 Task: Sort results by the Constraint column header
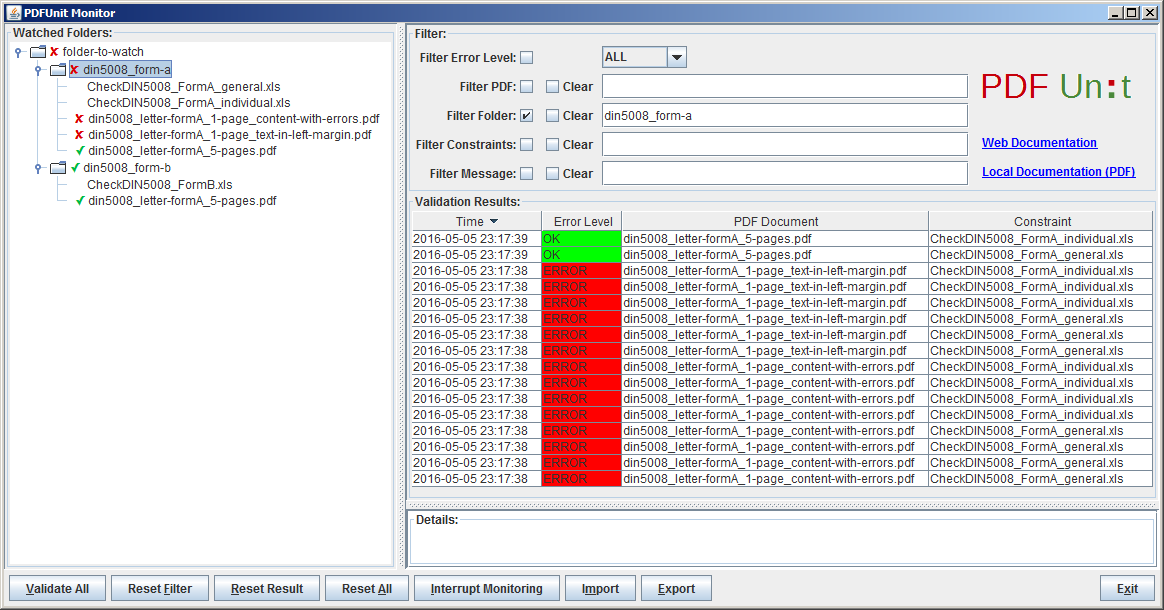click(x=1042, y=222)
